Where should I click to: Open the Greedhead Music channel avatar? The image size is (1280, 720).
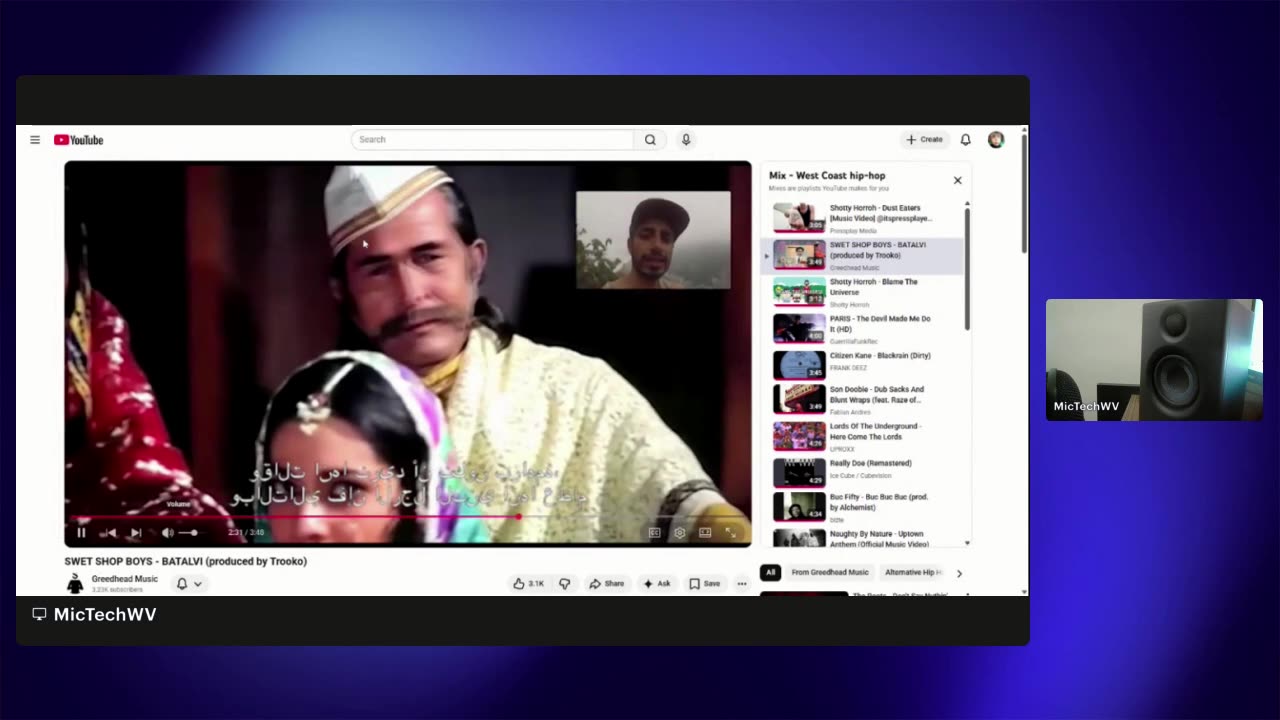coord(75,584)
